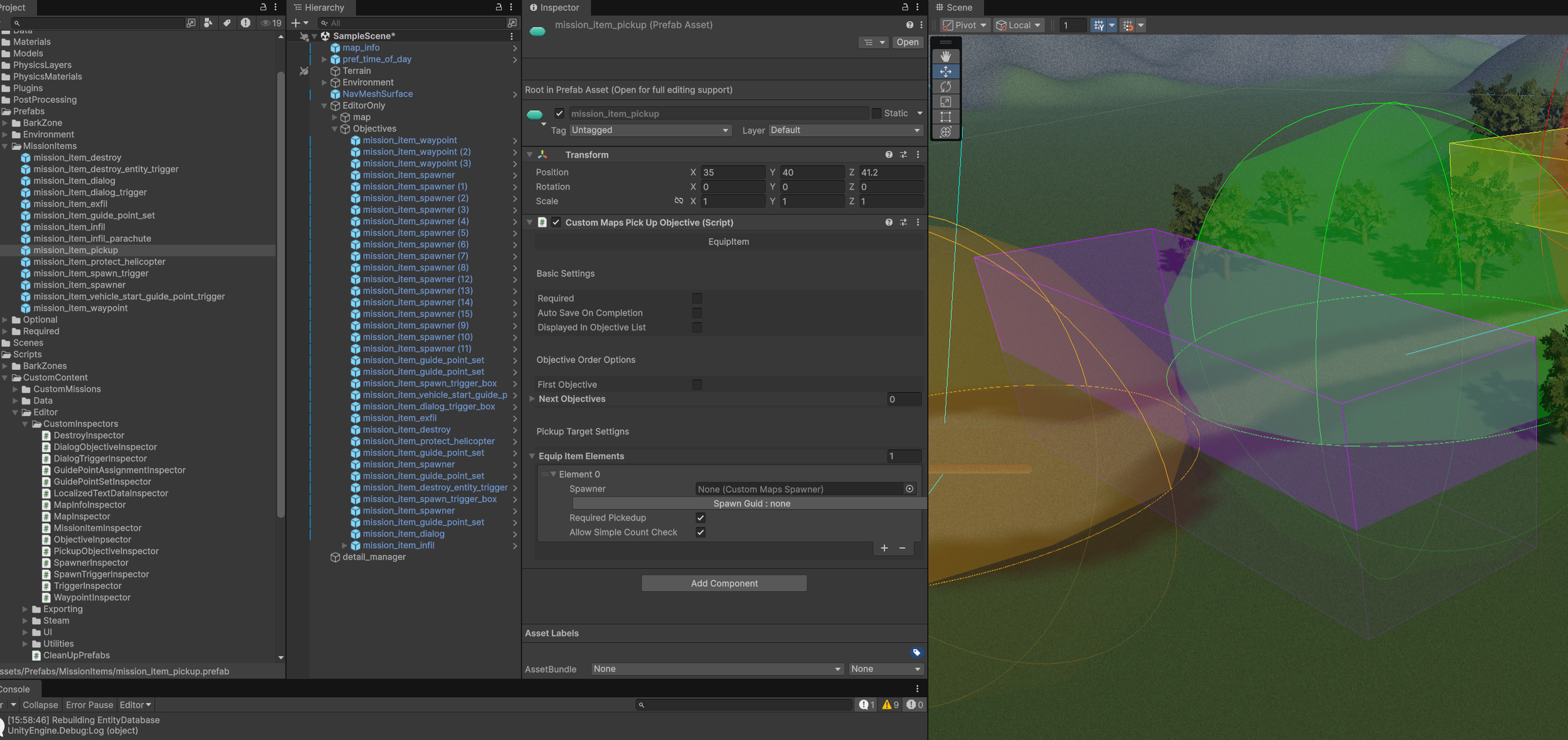Toggle scene grid visibility icon
The width and height of the screenshot is (1568, 740).
click(1098, 25)
